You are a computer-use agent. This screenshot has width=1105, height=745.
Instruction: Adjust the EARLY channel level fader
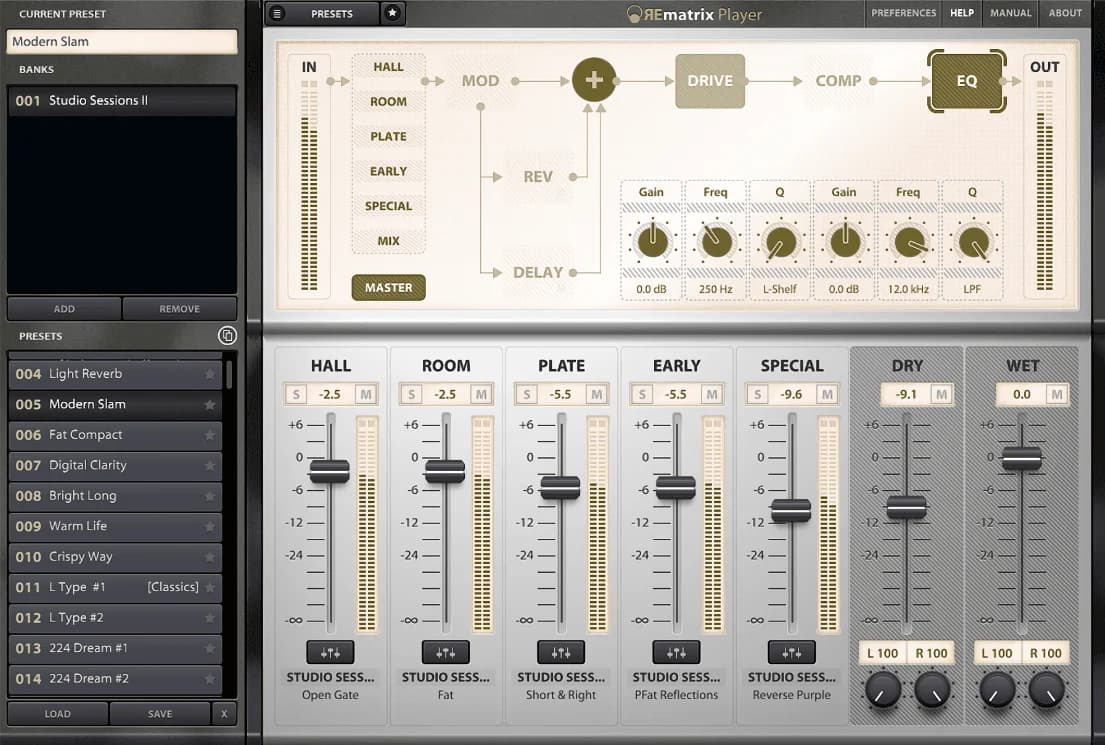675,487
